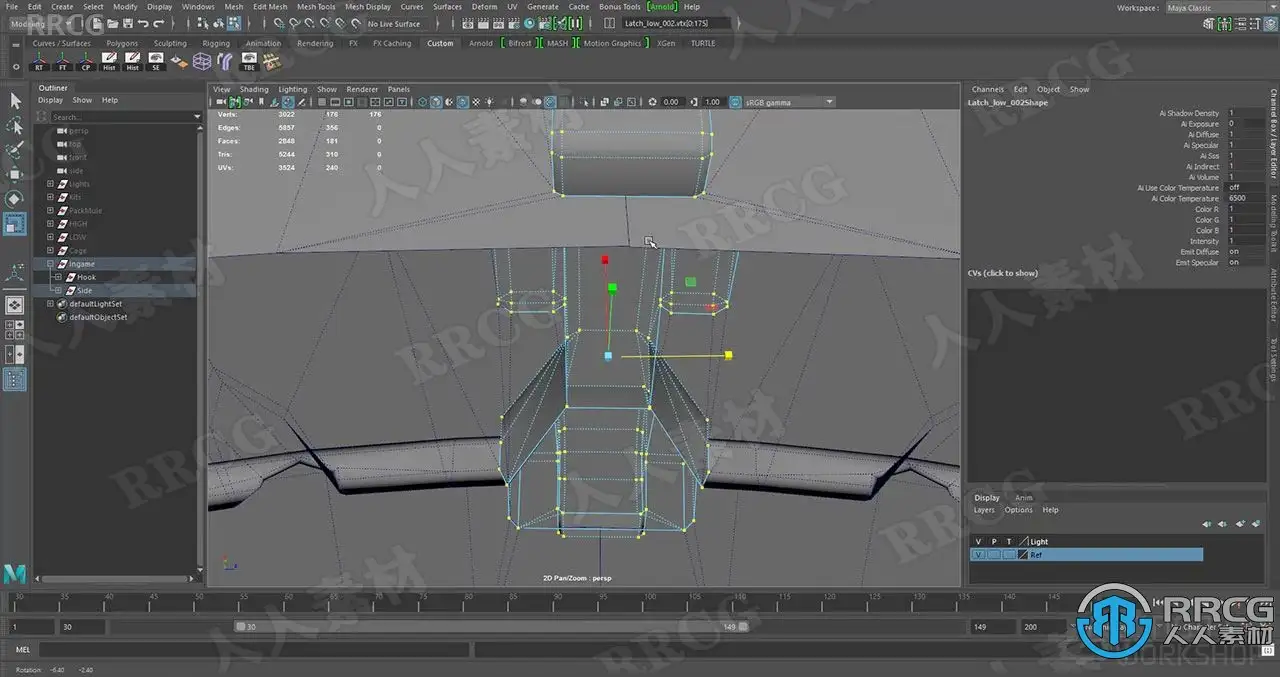Screen dimensions: 1280x677
Task: Click the TBE shelf icon
Action: 250,62
